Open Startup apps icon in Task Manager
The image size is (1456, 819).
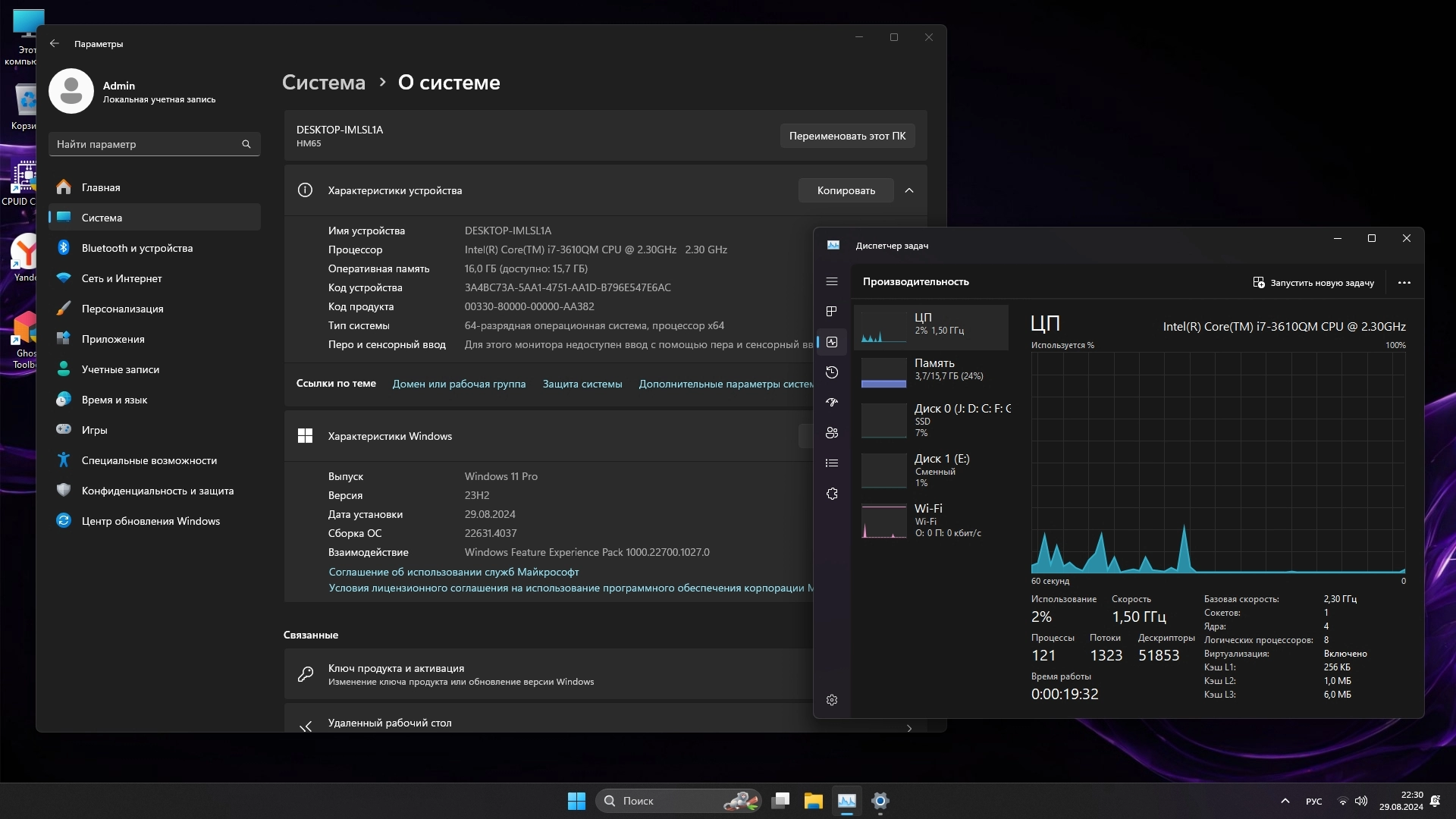[x=832, y=403]
